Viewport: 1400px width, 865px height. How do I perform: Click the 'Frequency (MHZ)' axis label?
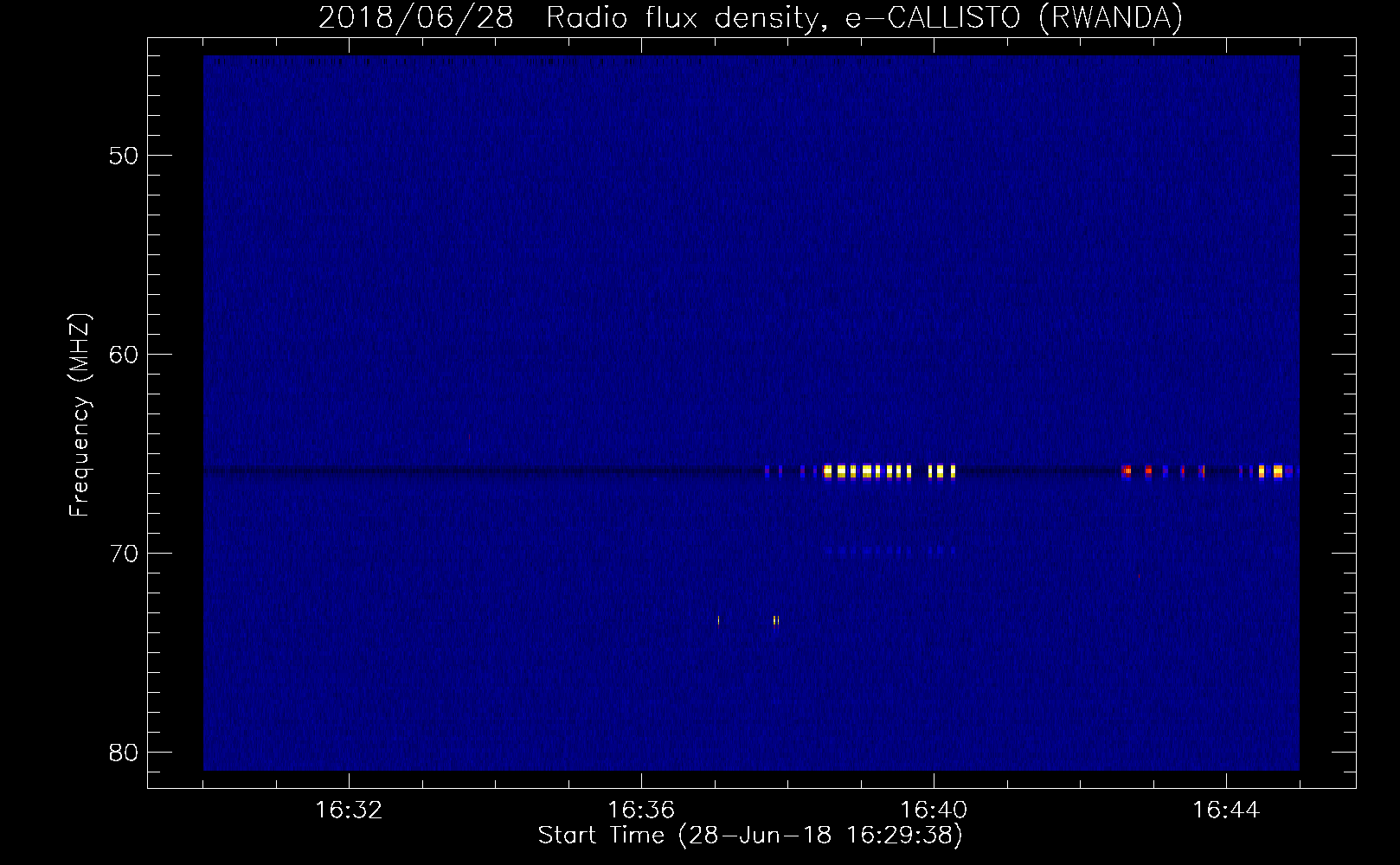click(x=80, y=415)
